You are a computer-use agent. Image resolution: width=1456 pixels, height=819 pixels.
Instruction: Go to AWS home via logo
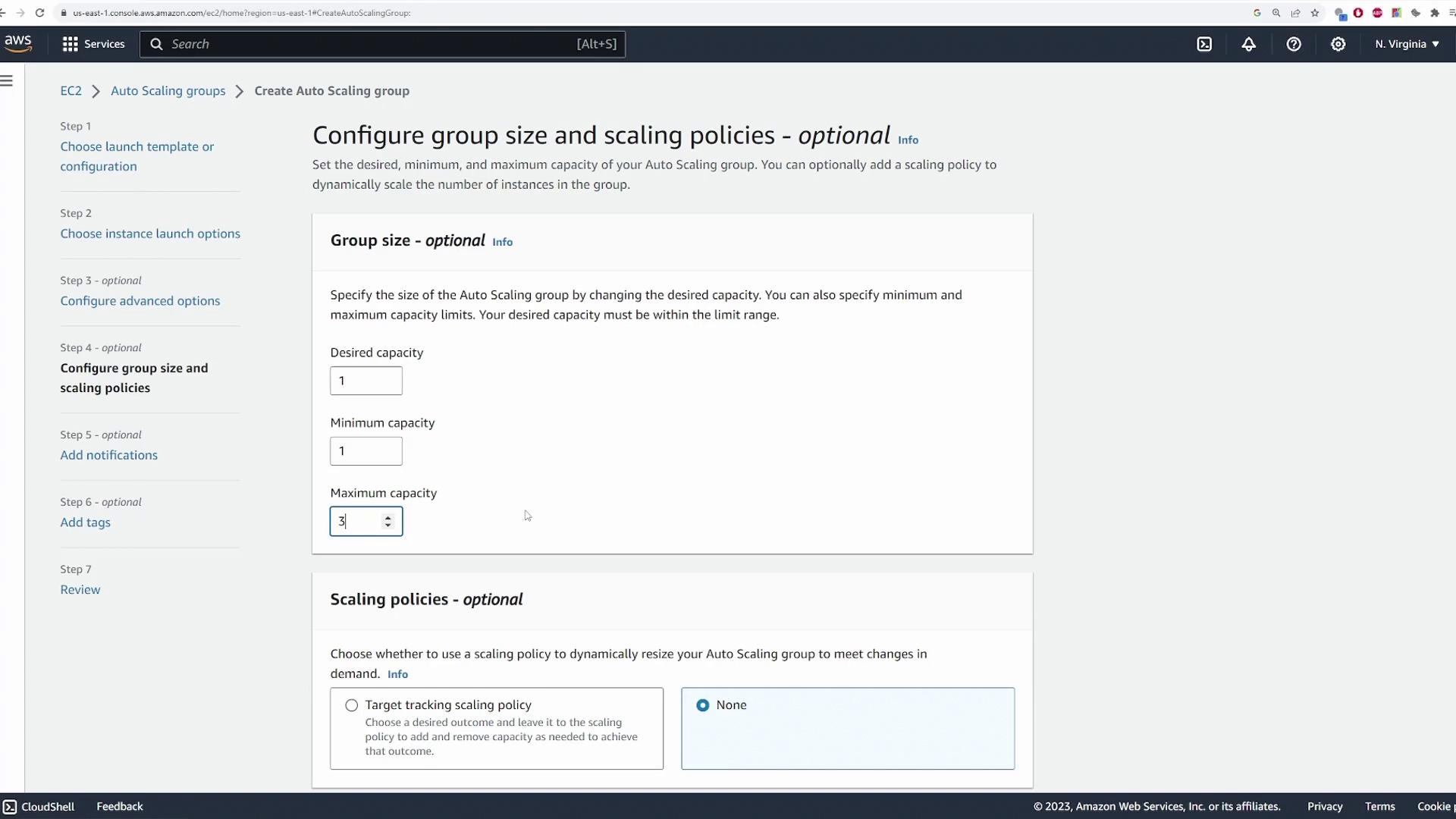tap(18, 43)
